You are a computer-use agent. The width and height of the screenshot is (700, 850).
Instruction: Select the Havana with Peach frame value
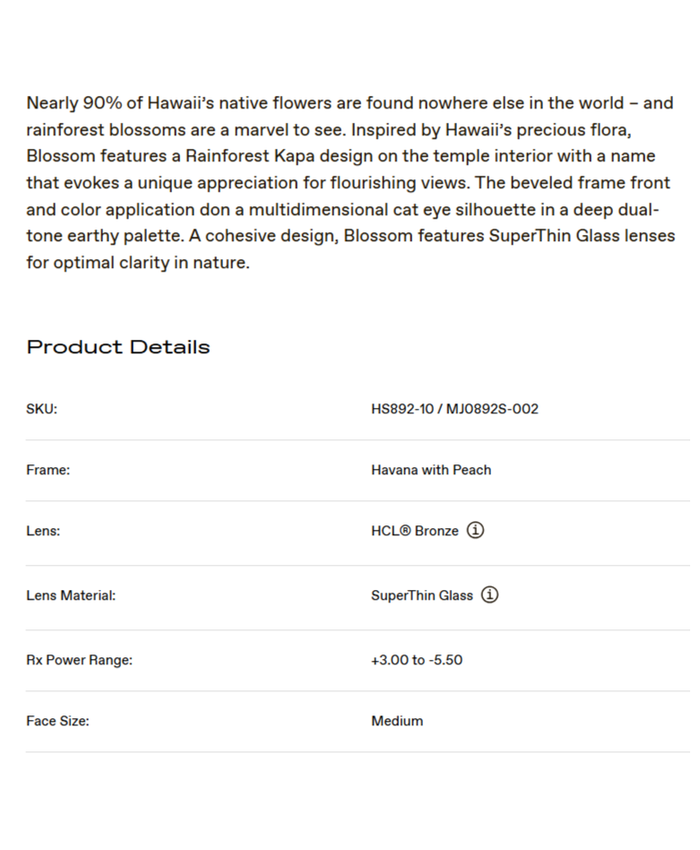pyautogui.click(x=431, y=470)
